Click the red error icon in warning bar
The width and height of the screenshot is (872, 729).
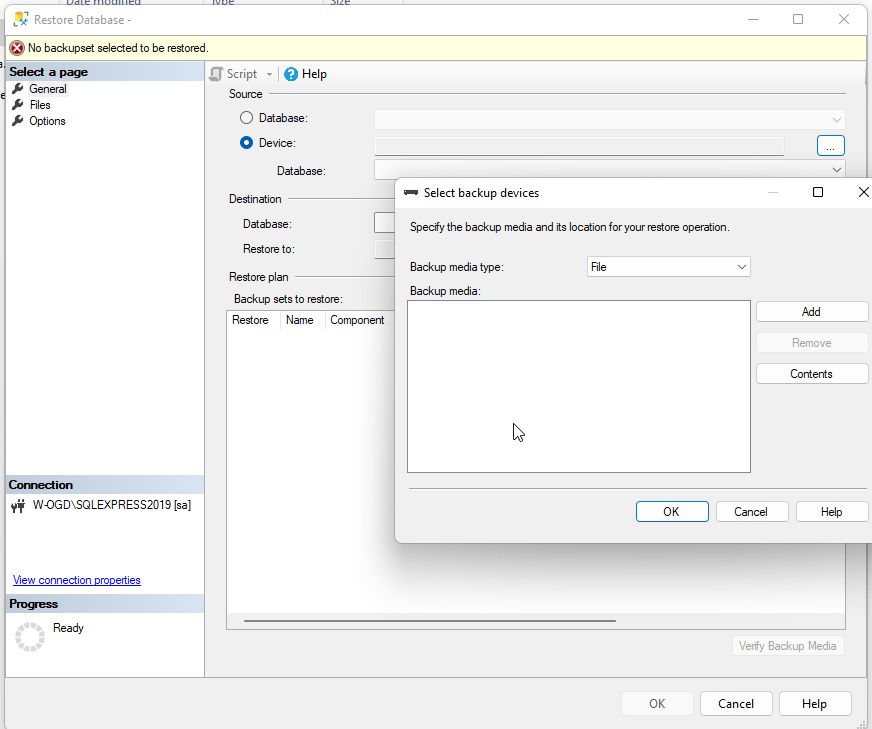(17, 47)
